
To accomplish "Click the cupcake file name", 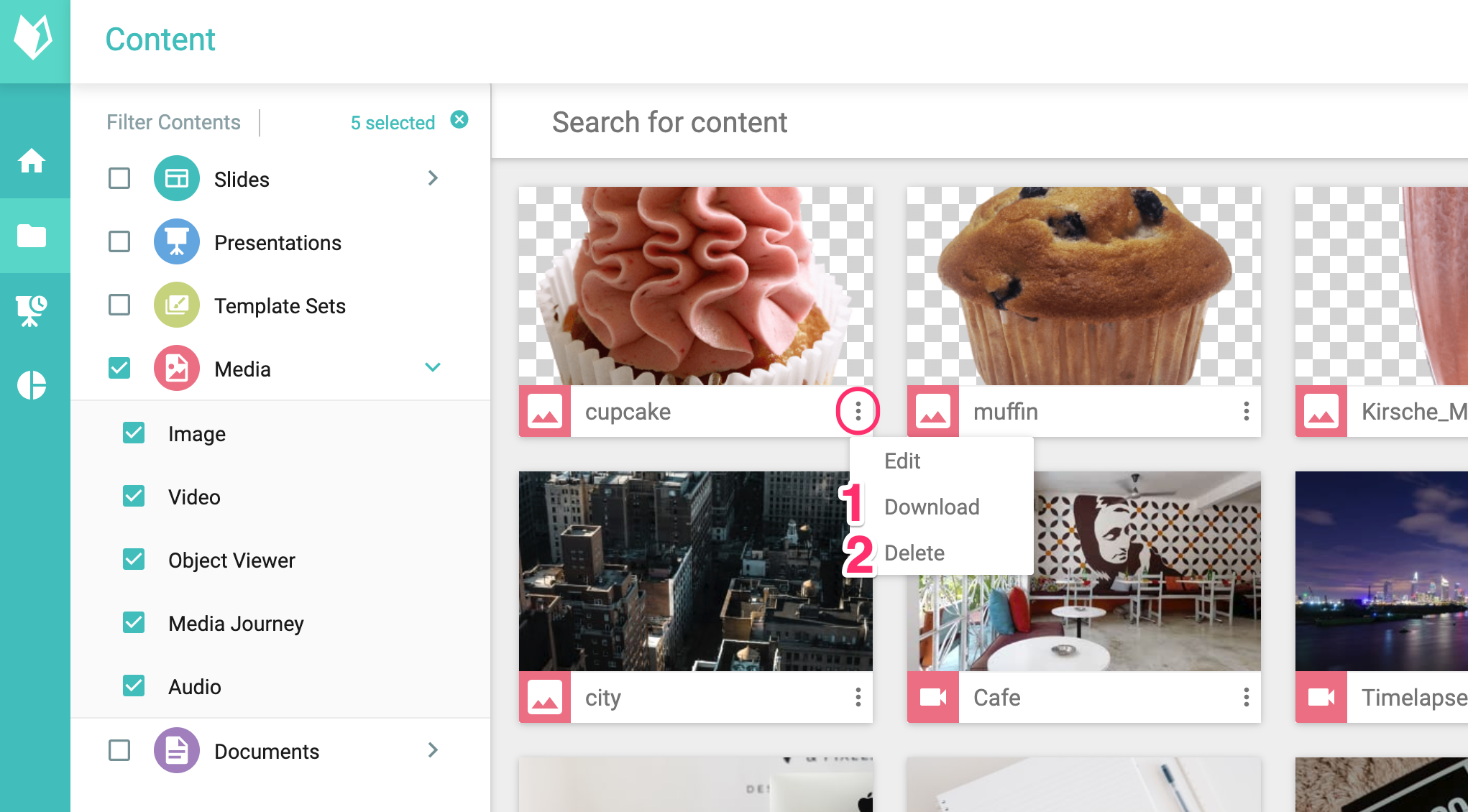I will coord(628,411).
